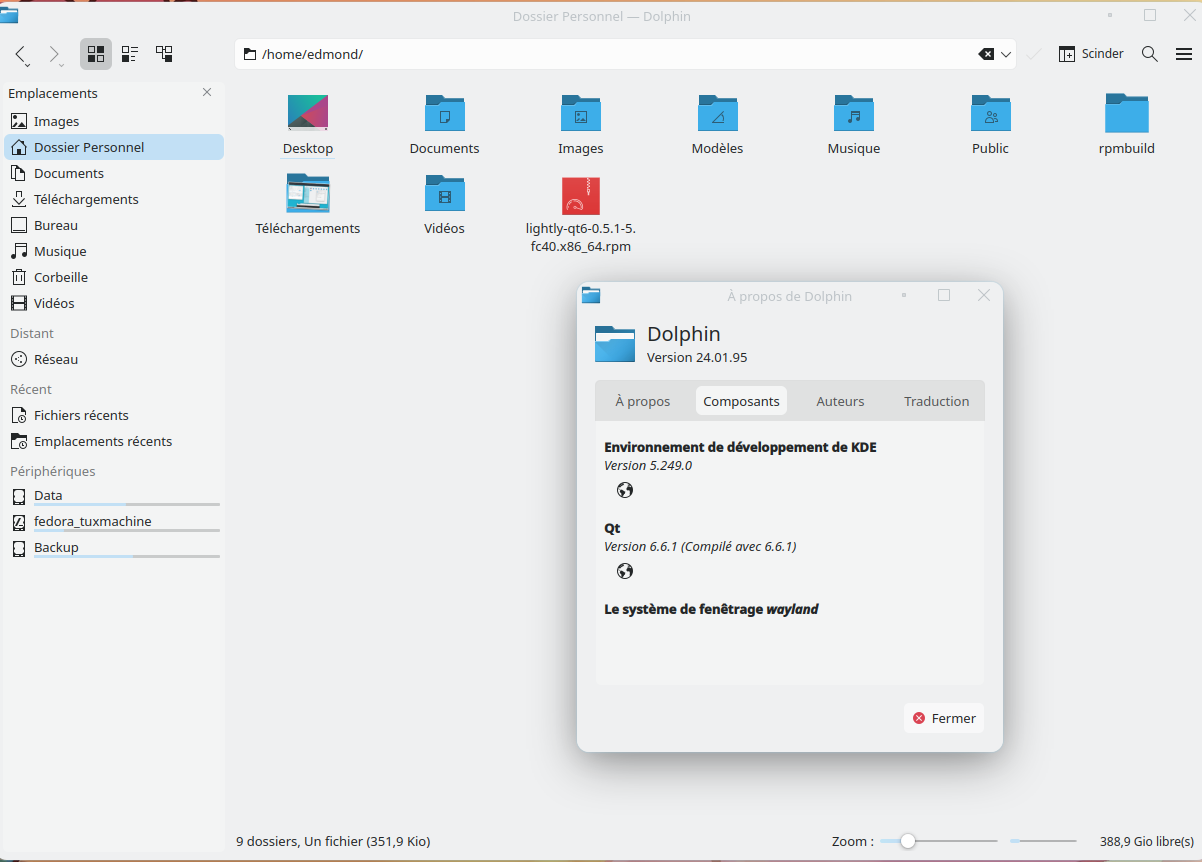Open the search magnifier
This screenshot has width=1202, height=862.
pyautogui.click(x=1150, y=54)
